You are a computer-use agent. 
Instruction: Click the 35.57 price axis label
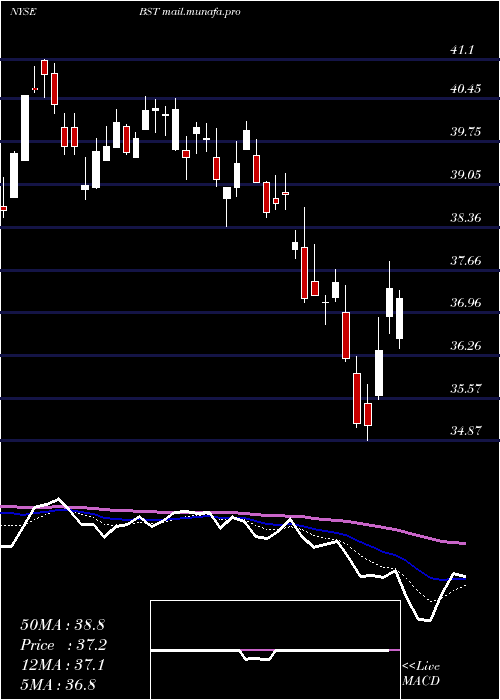click(465, 389)
